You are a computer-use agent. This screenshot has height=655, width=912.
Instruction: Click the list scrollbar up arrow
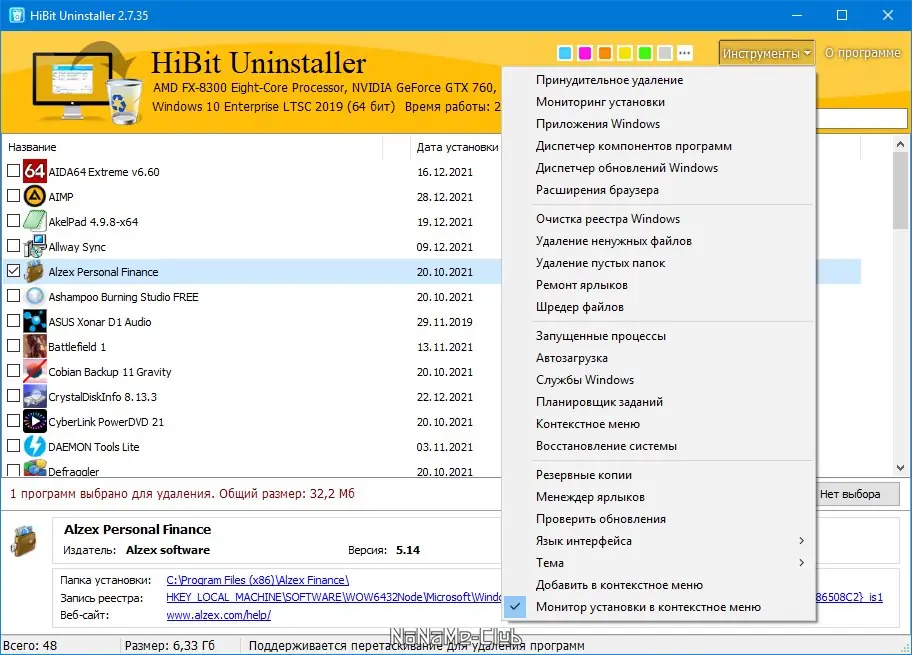pyautogui.click(x=900, y=144)
